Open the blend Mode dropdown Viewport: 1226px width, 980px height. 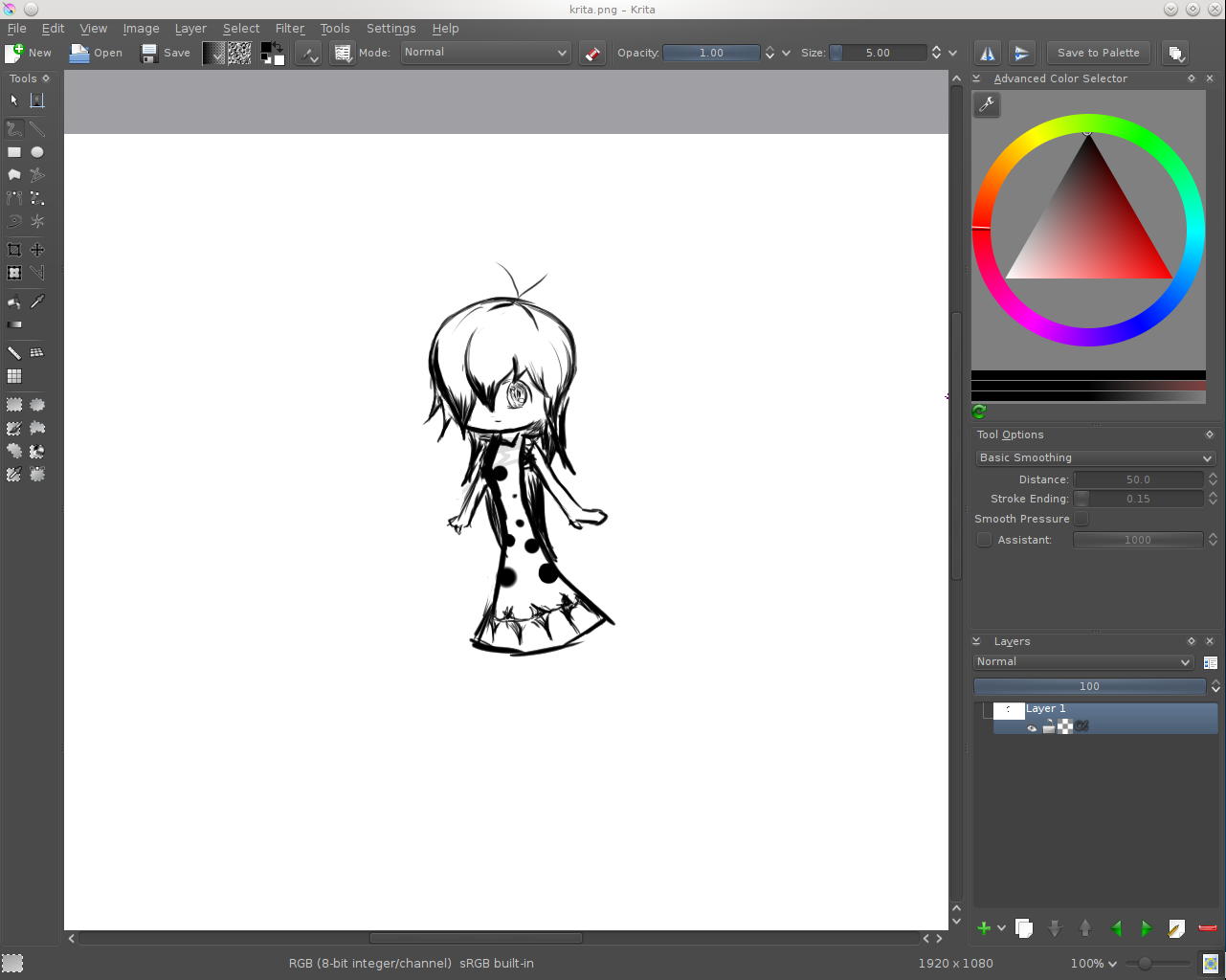tap(484, 53)
